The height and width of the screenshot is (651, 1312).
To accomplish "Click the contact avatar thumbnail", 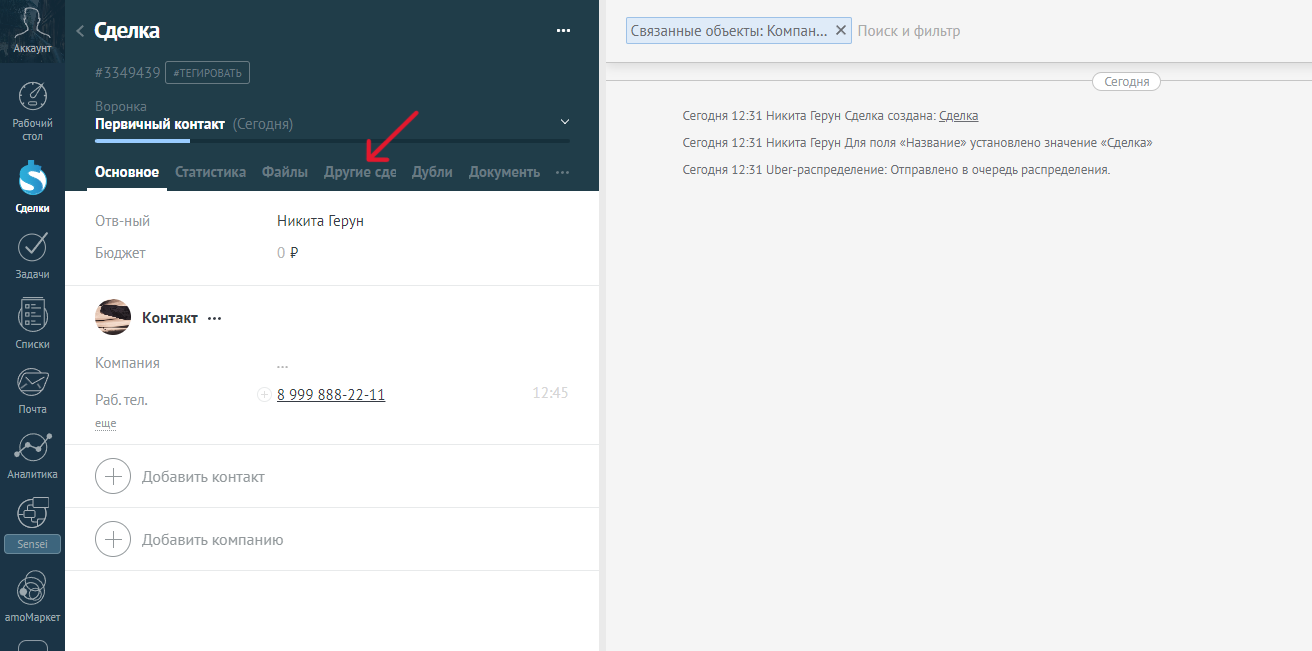I will (113, 317).
